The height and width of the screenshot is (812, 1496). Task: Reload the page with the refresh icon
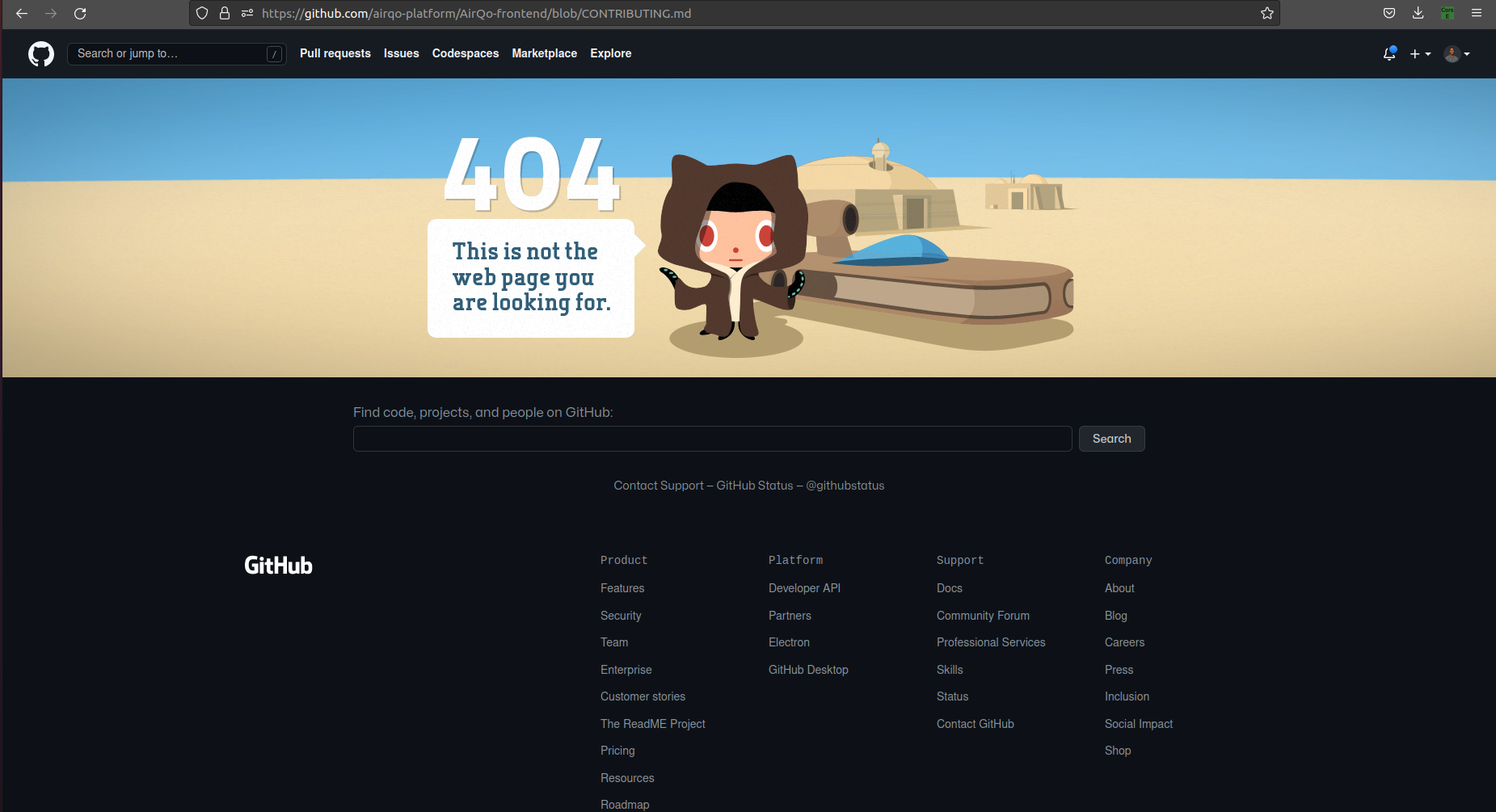[80, 13]
